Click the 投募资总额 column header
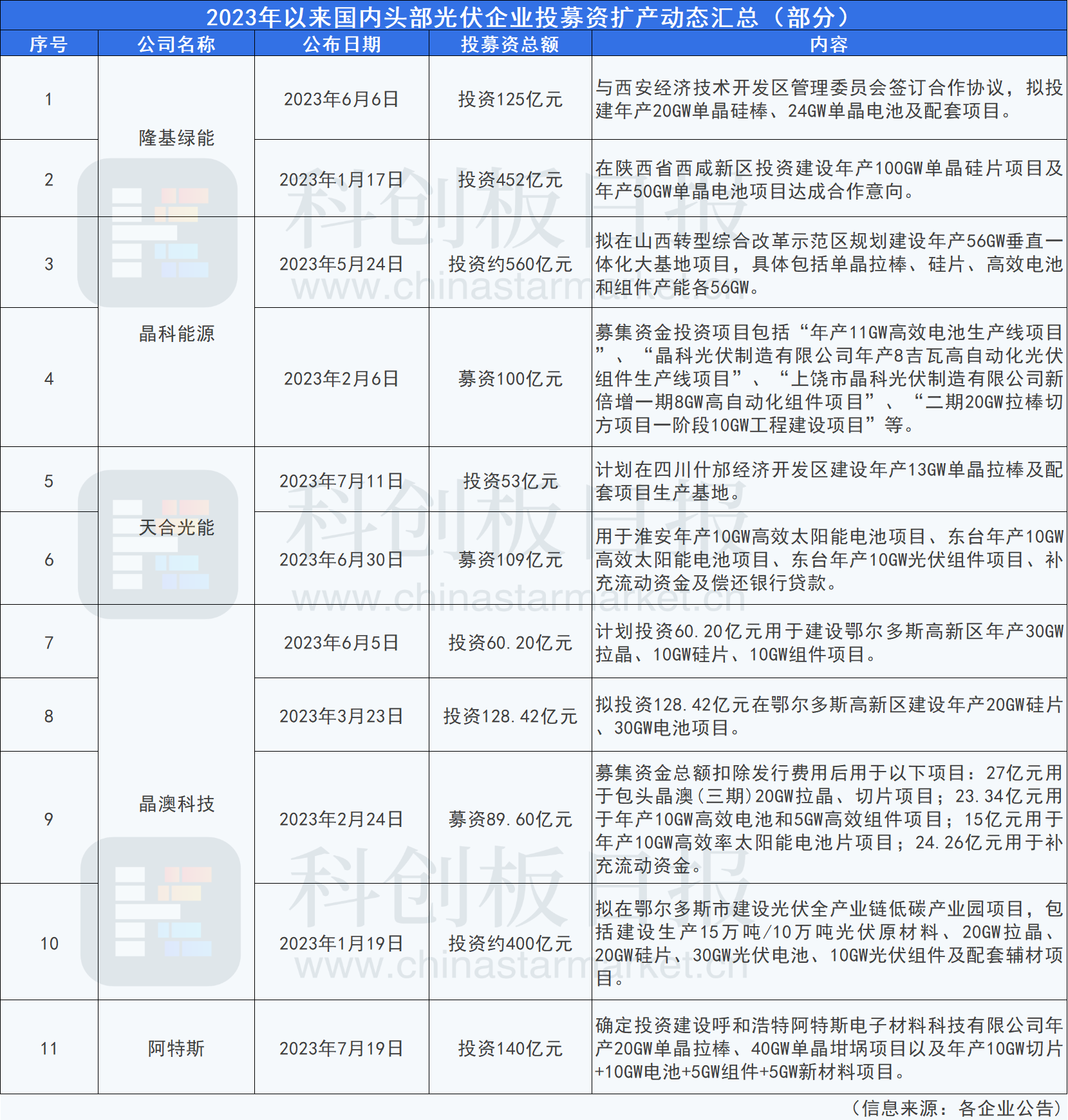The image size is (1068, 1120). 510,44
